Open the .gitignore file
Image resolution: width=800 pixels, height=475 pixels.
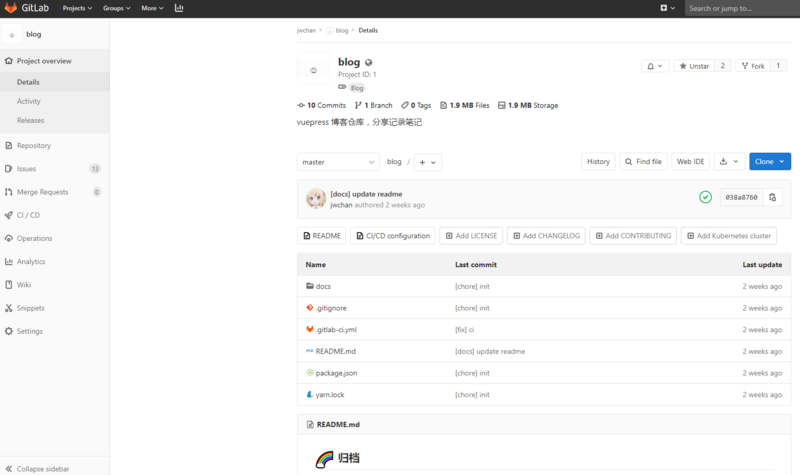331,308
